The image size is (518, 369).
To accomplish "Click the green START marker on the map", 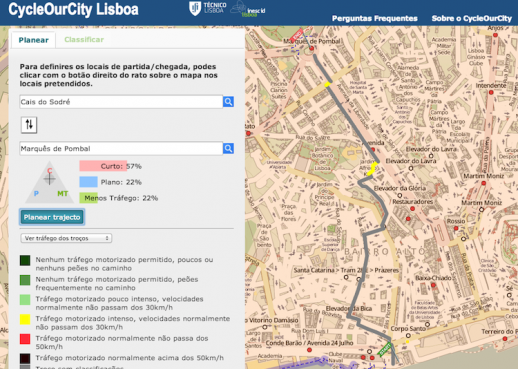I will [x=384, y=349].
